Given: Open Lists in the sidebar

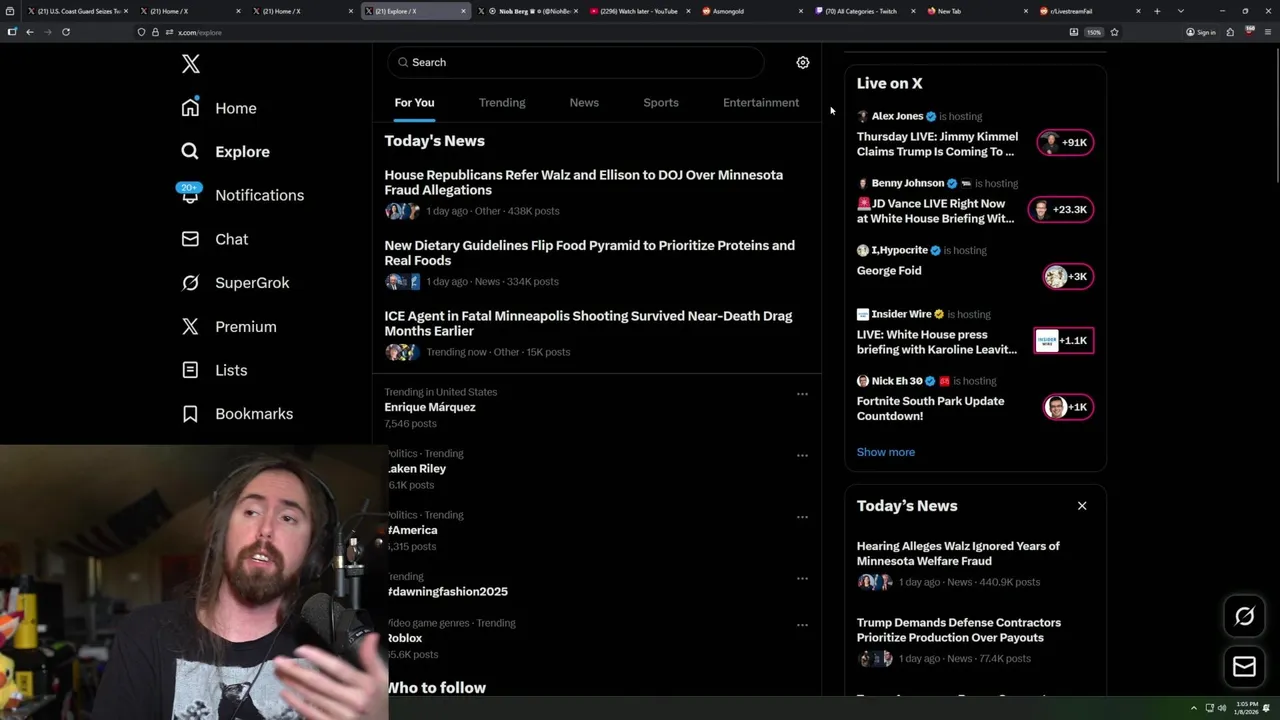Looking at the screenshot, I should tap(214, 370).
